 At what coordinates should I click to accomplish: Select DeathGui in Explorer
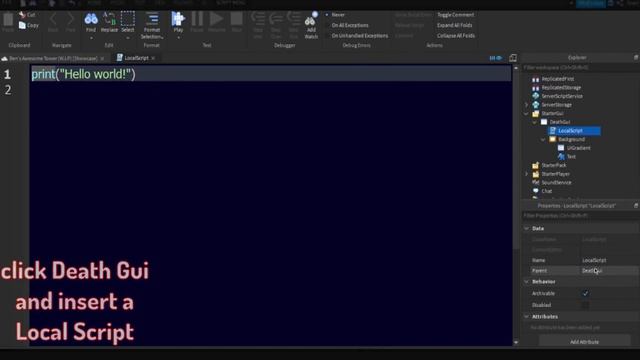coord(560,122)
